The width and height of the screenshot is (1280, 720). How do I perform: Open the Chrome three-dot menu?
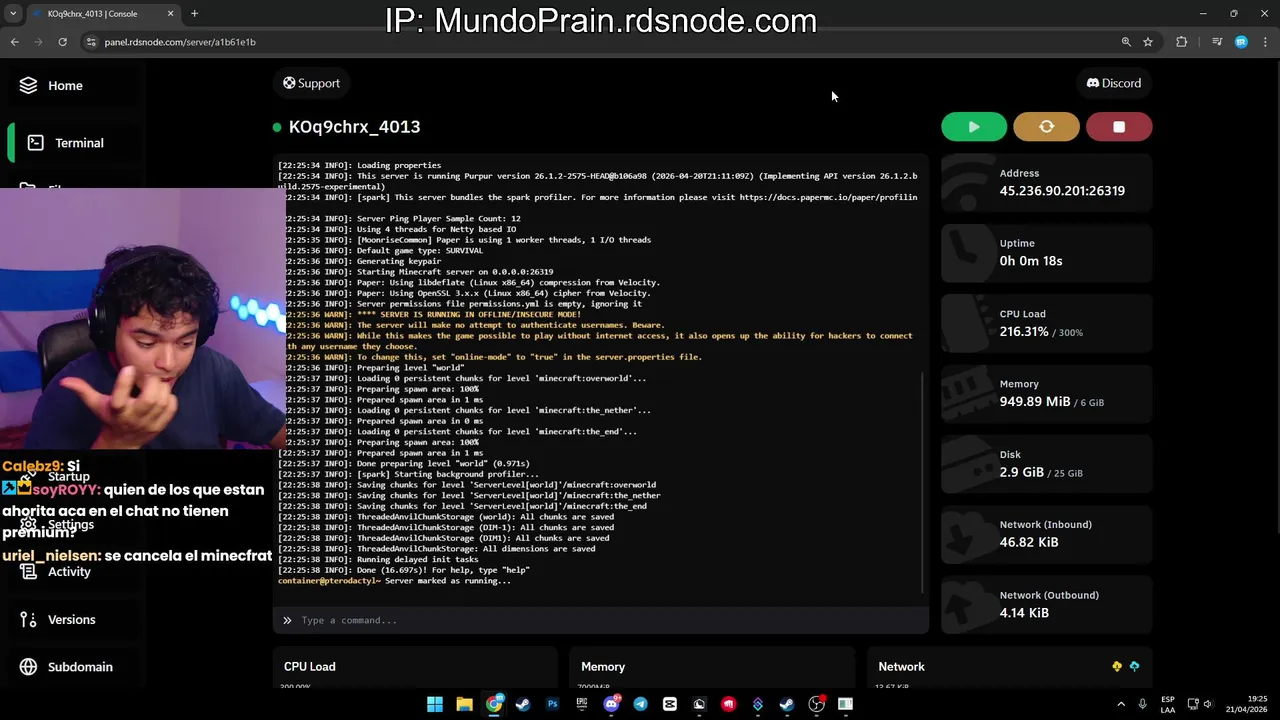point(1266,42)
